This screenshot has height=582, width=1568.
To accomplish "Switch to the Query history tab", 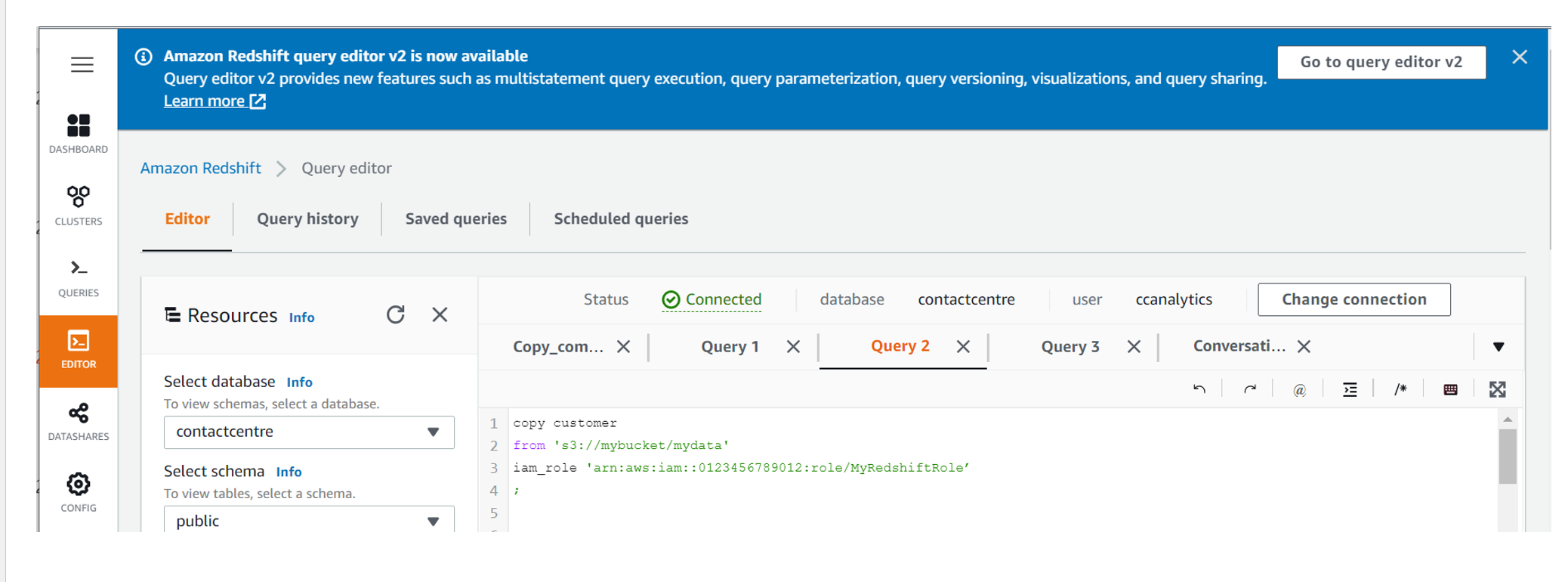I will click(307, 218).
